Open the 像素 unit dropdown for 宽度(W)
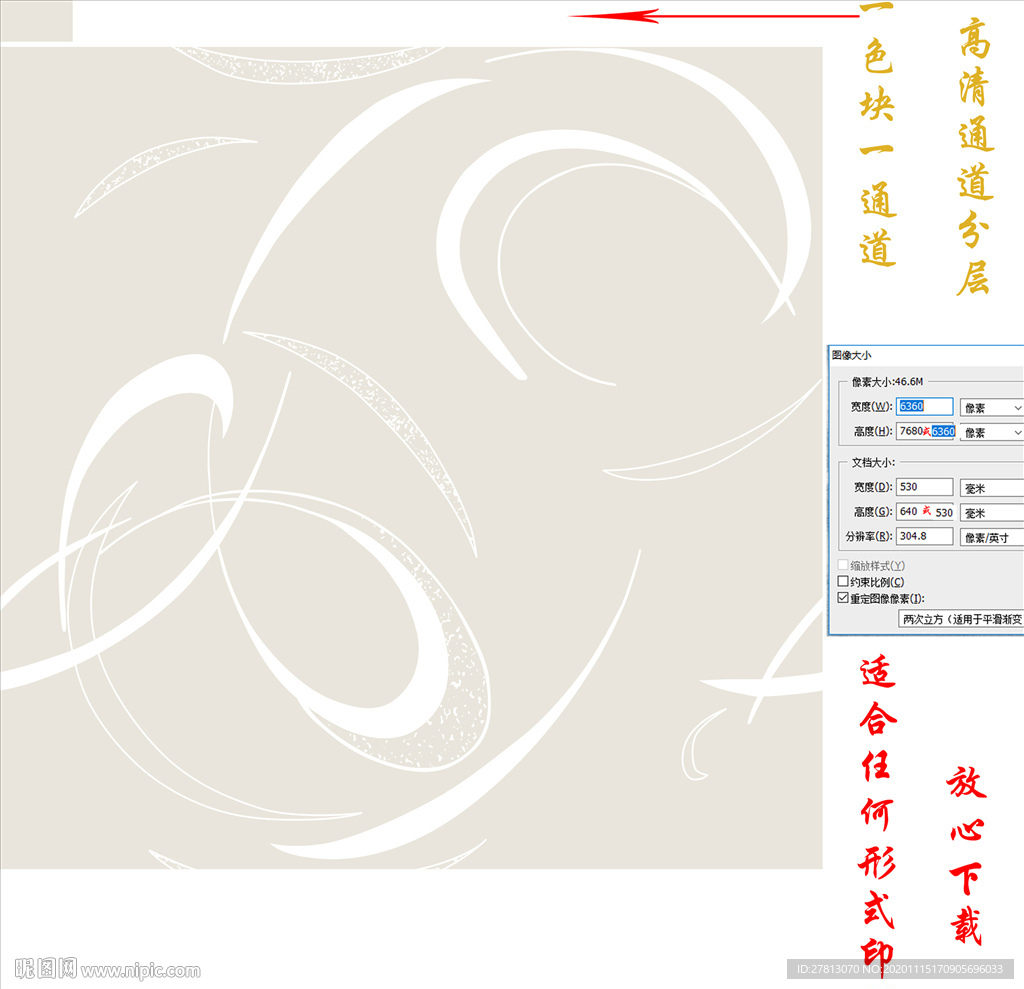The height and width of the screenshot is (989, 1024). [x=991, y=408]
